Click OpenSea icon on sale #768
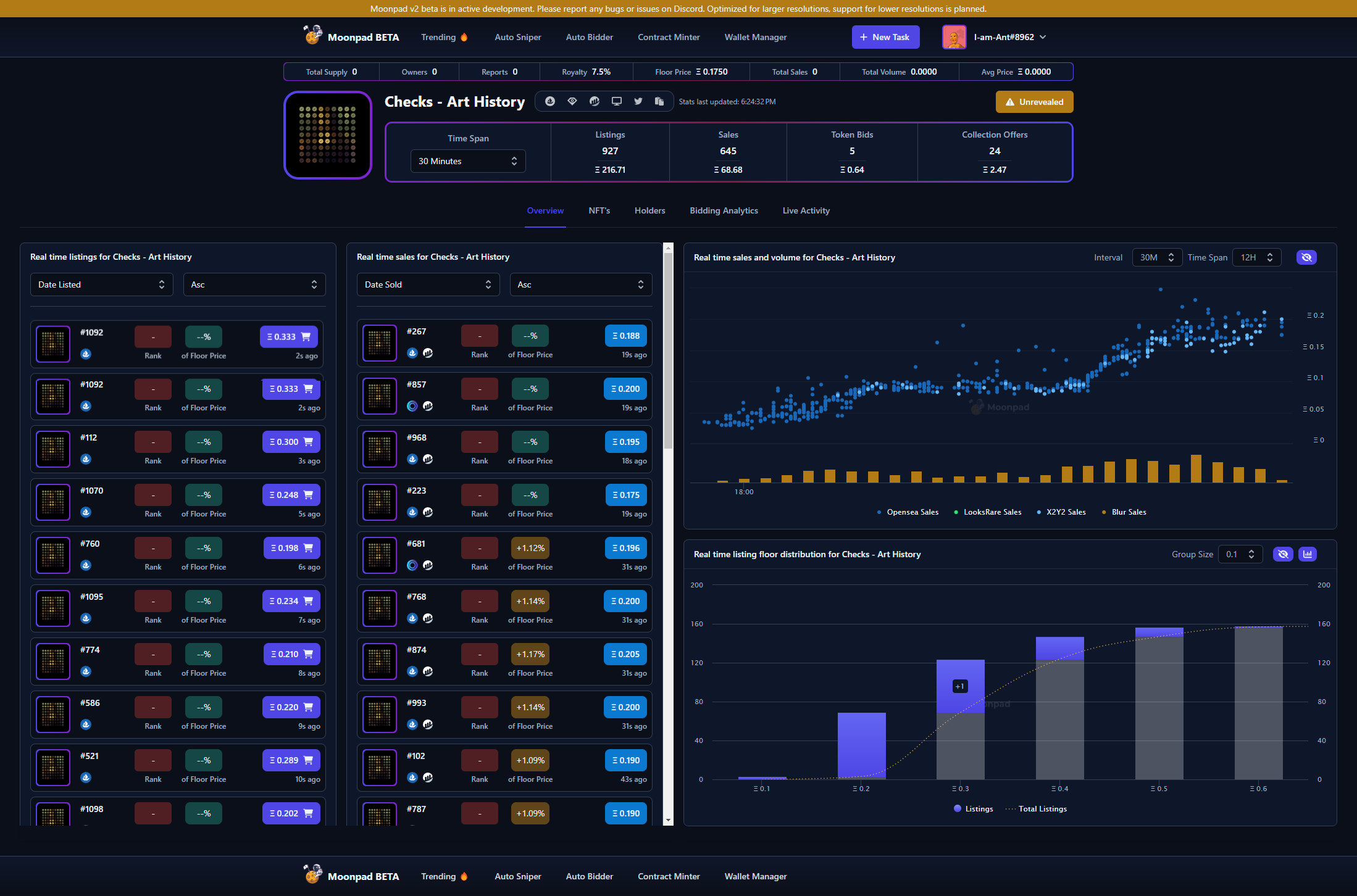The width and height of the screenshot is (1357, 896). point(412,618)
